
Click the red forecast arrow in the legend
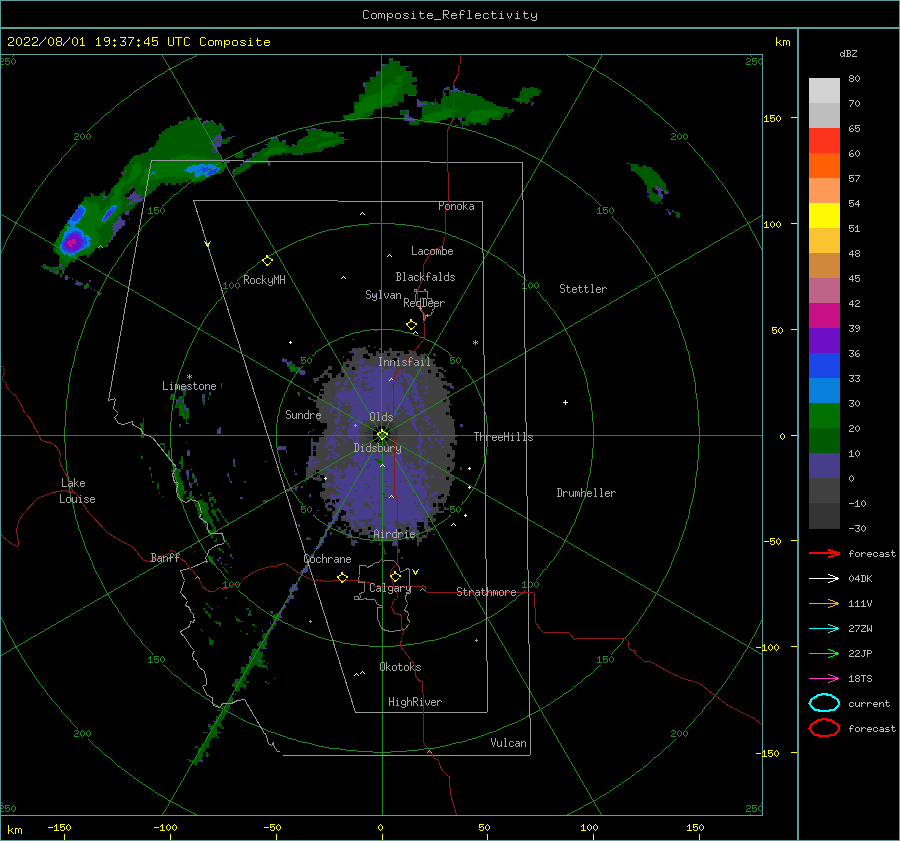pyautogui.click(x=824, y=553)
